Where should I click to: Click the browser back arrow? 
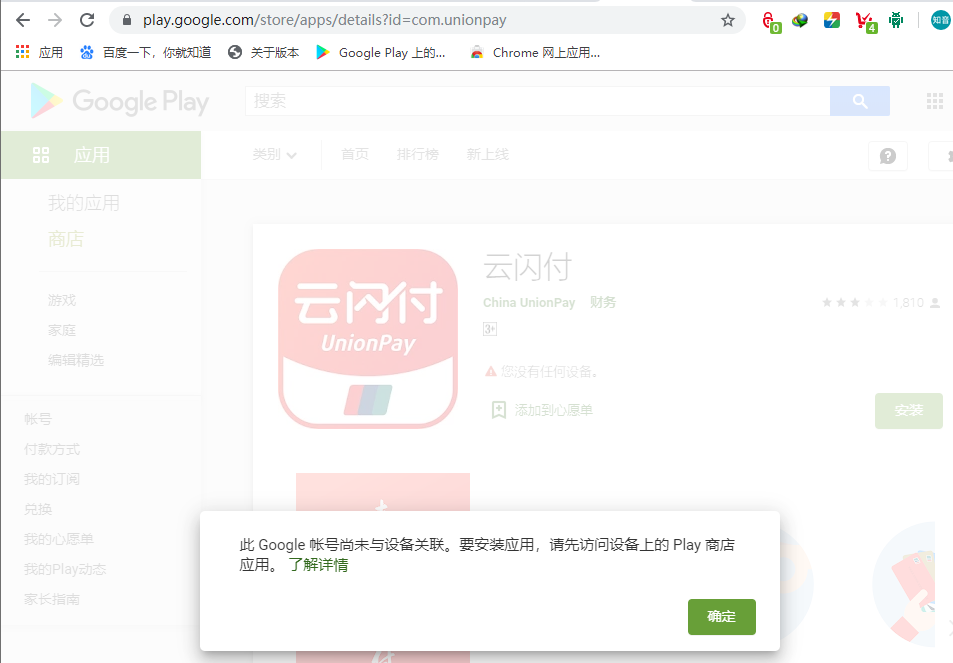(23, 20)
